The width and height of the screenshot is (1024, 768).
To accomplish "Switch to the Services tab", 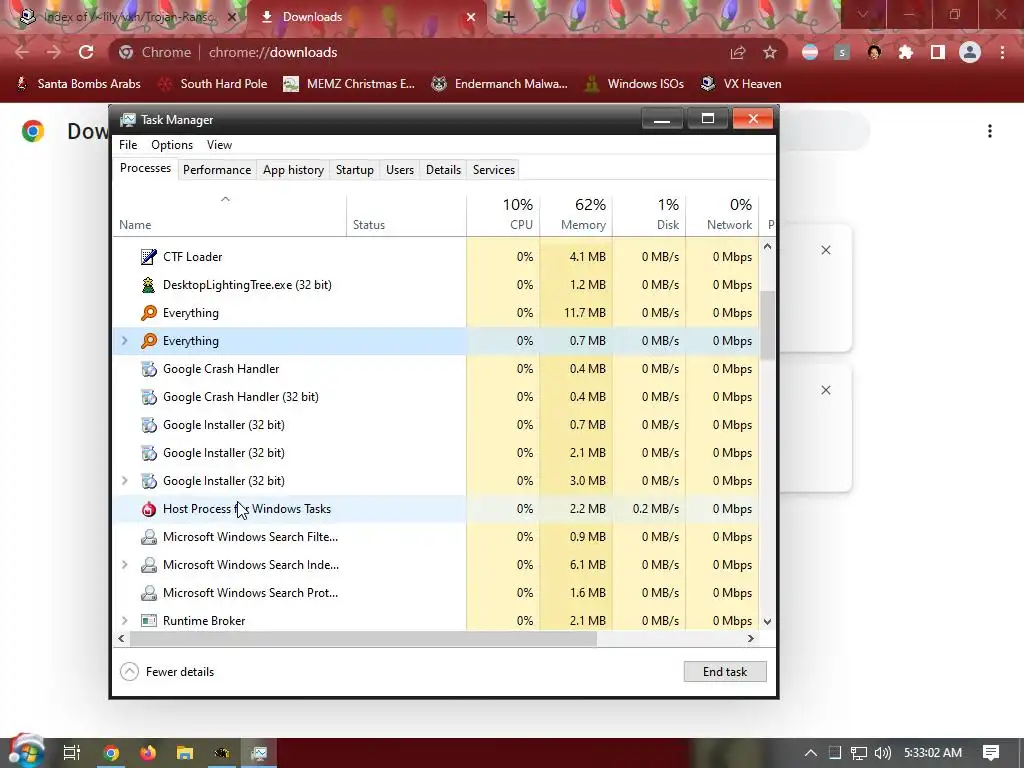I will click(494, 170).
